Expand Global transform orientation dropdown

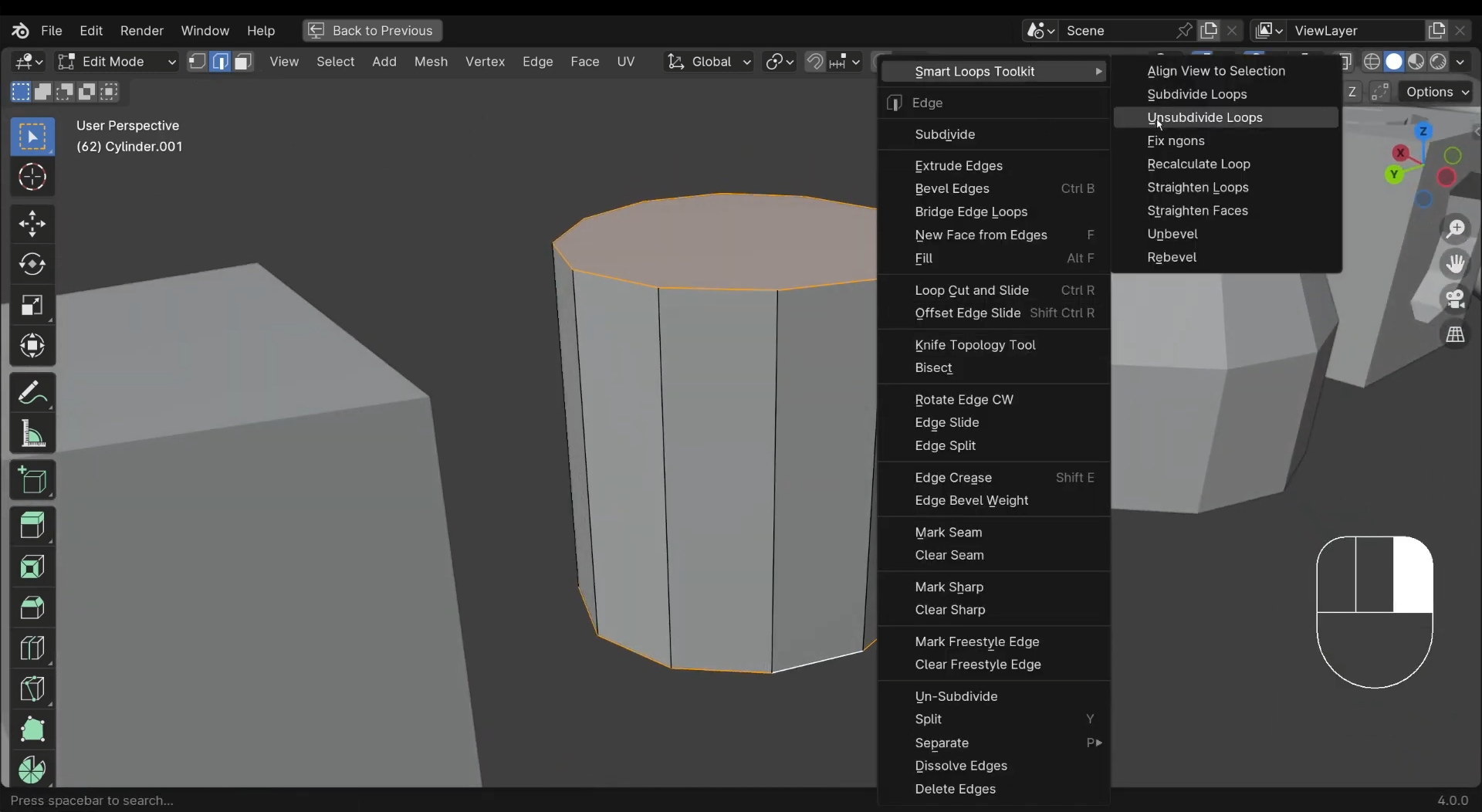click(709, 62)
